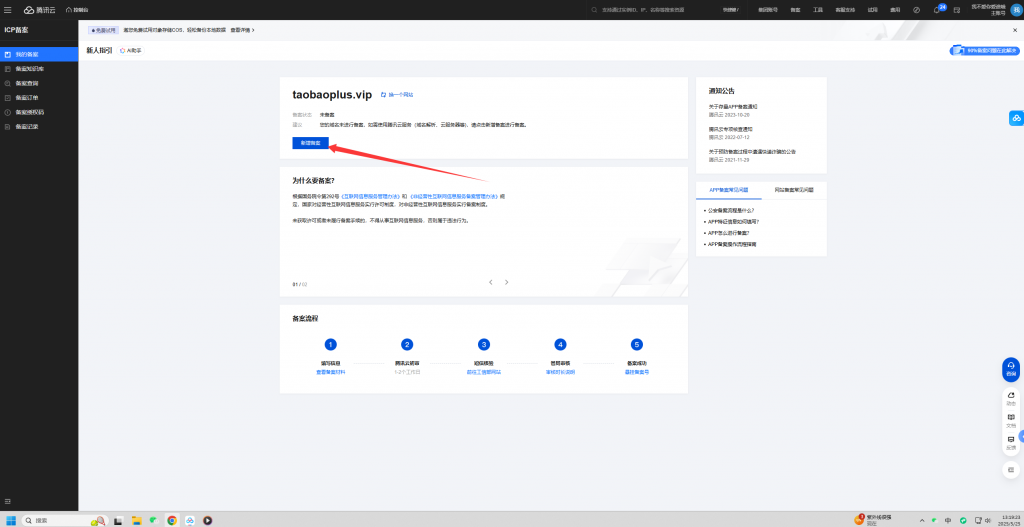Click the blue 新增备案 button
Screen dimensions: 1024x527
[x=310, y=142]
